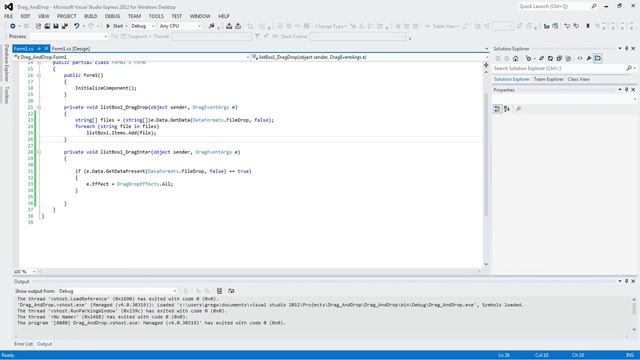Screen dimensions: 640x360
Task: Open the 100 % zoom level dropdown
Action: pos(24,271)
